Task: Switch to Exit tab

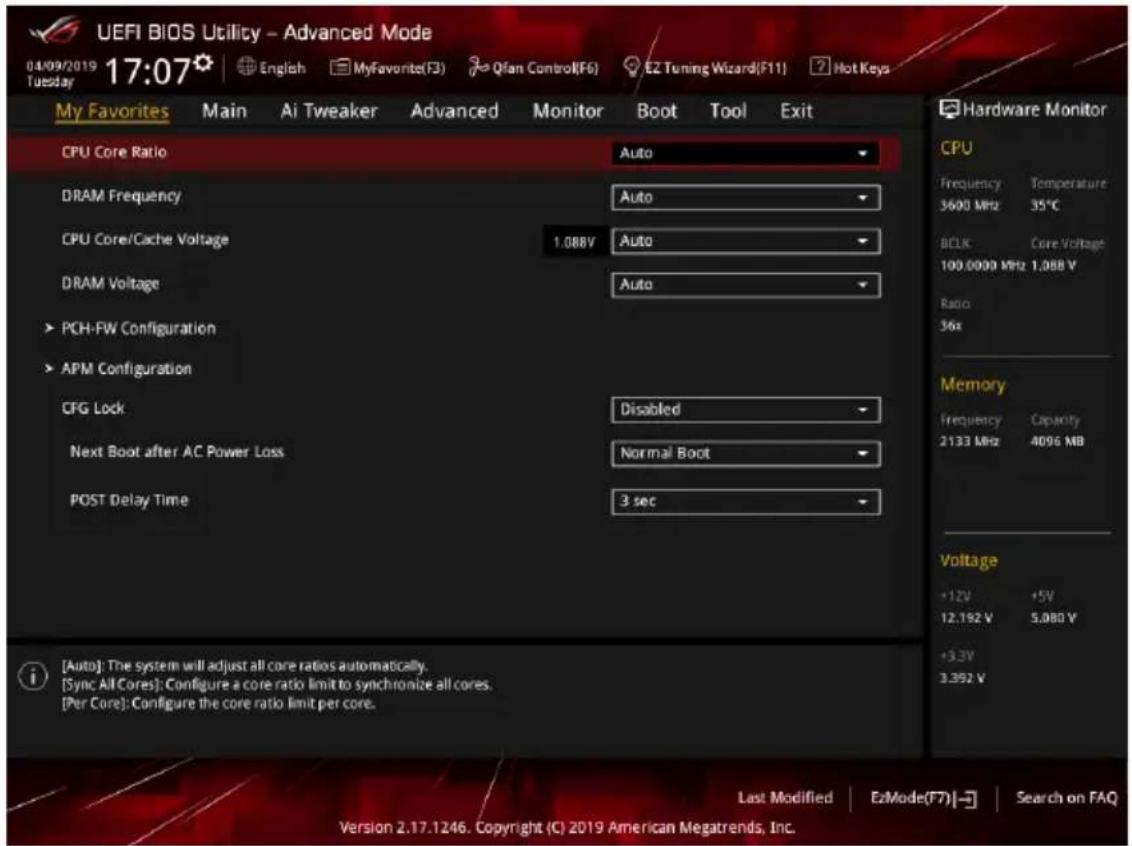Action: 796,111
